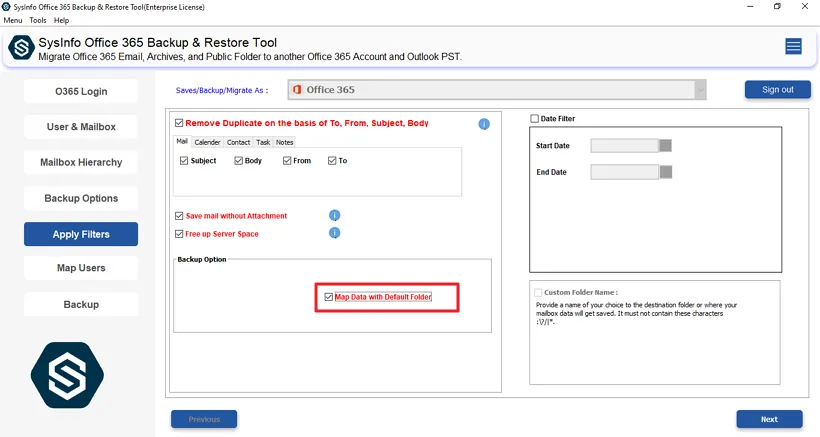Open the End Date calendar picker

tap(665, 172)
